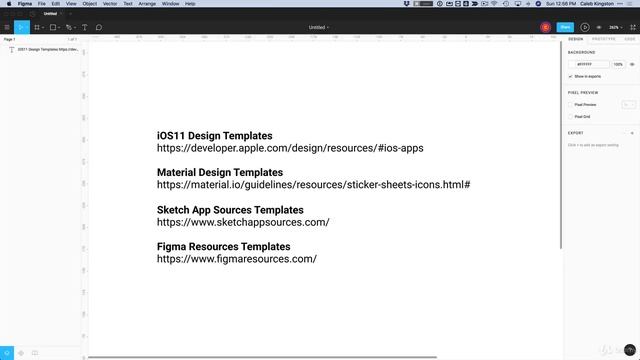Add an export setting with plus icon
This screenshot has height=360, width=640.
[632, 133]
